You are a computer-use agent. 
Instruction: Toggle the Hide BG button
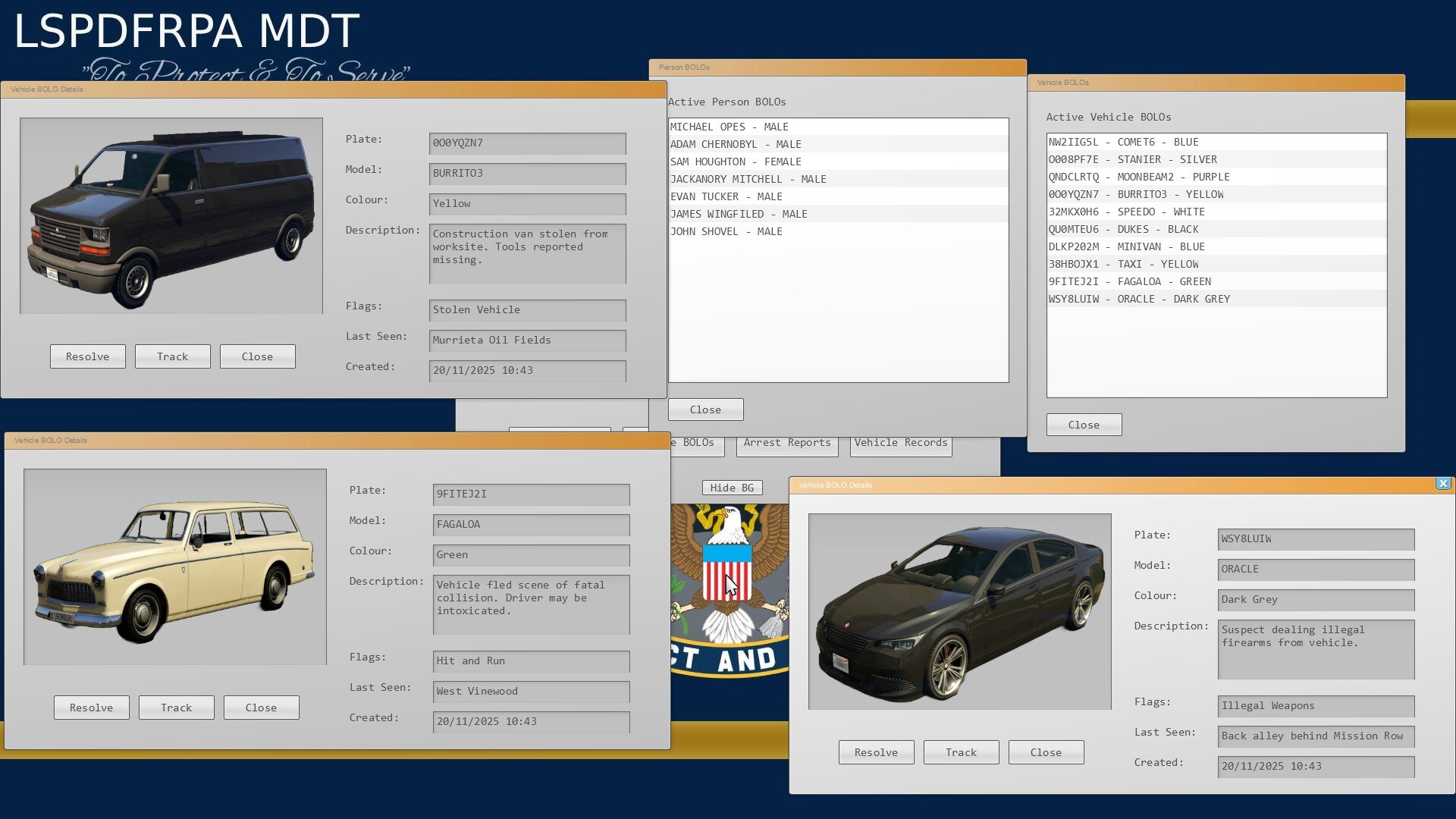pos(732,488)
